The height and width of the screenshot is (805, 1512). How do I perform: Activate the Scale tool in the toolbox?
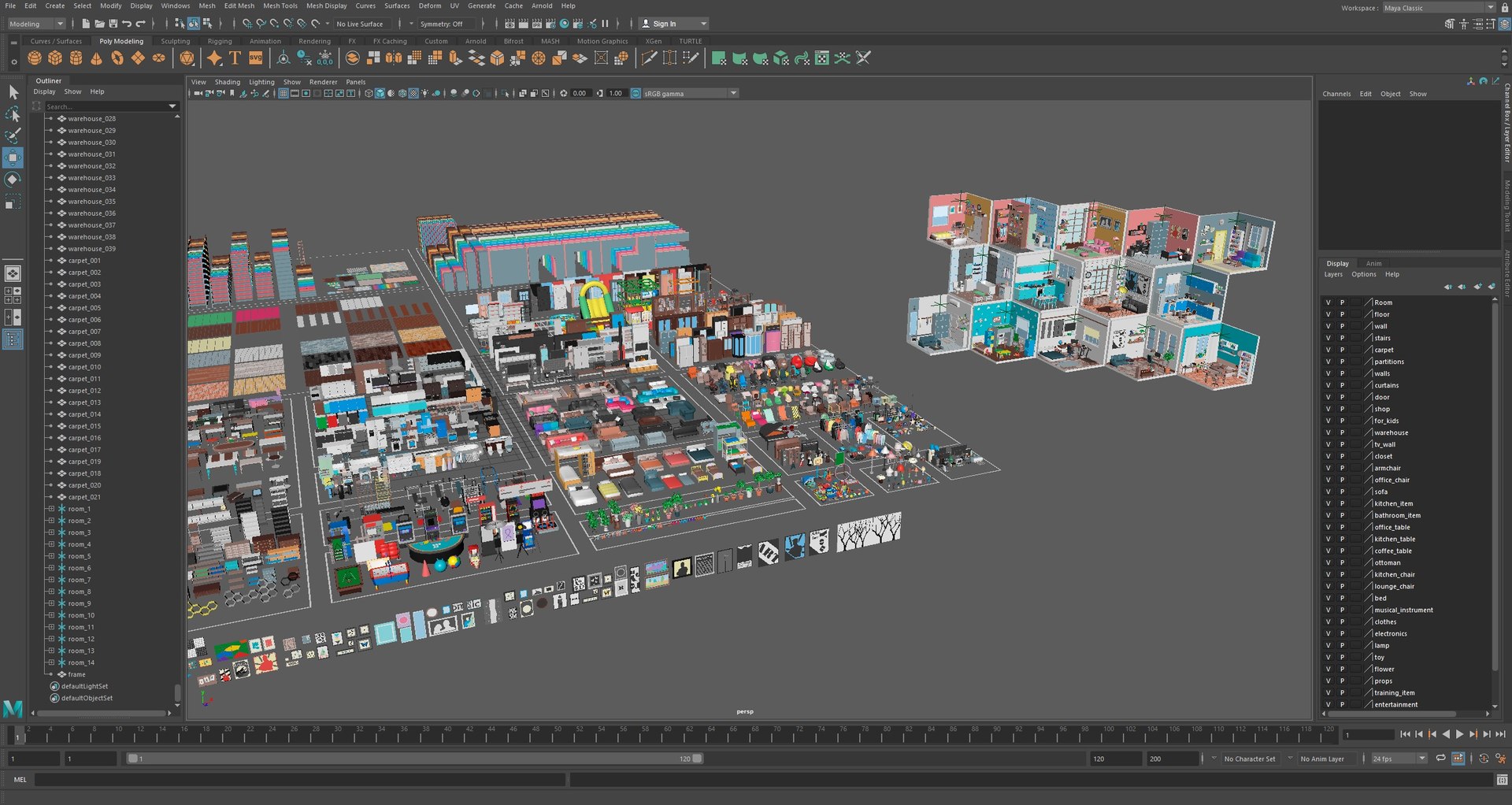(13, 202)
